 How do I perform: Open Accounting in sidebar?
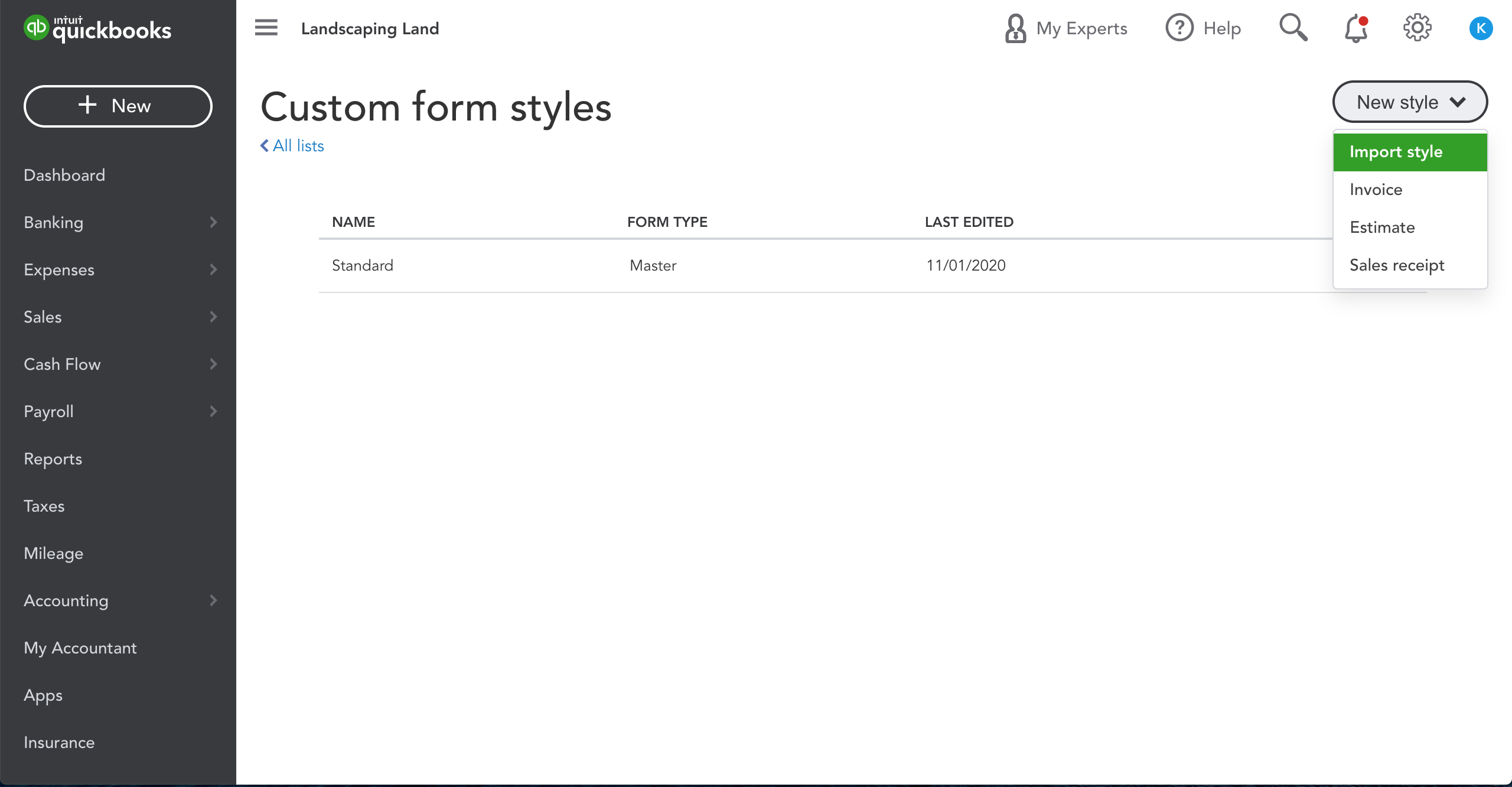66,601
